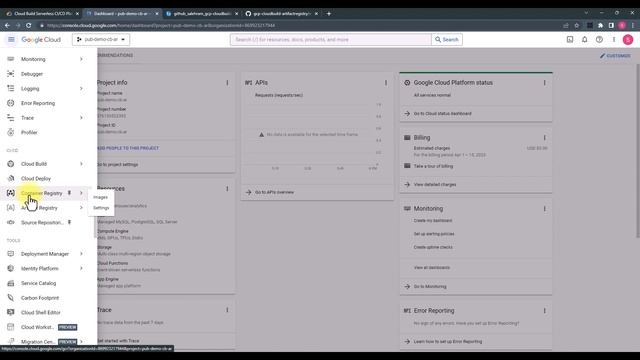Image resolution: width=640 pixels, height=360 pixels.
Task: Open the hamburger navigation menu
Action: tap(11, 40)
